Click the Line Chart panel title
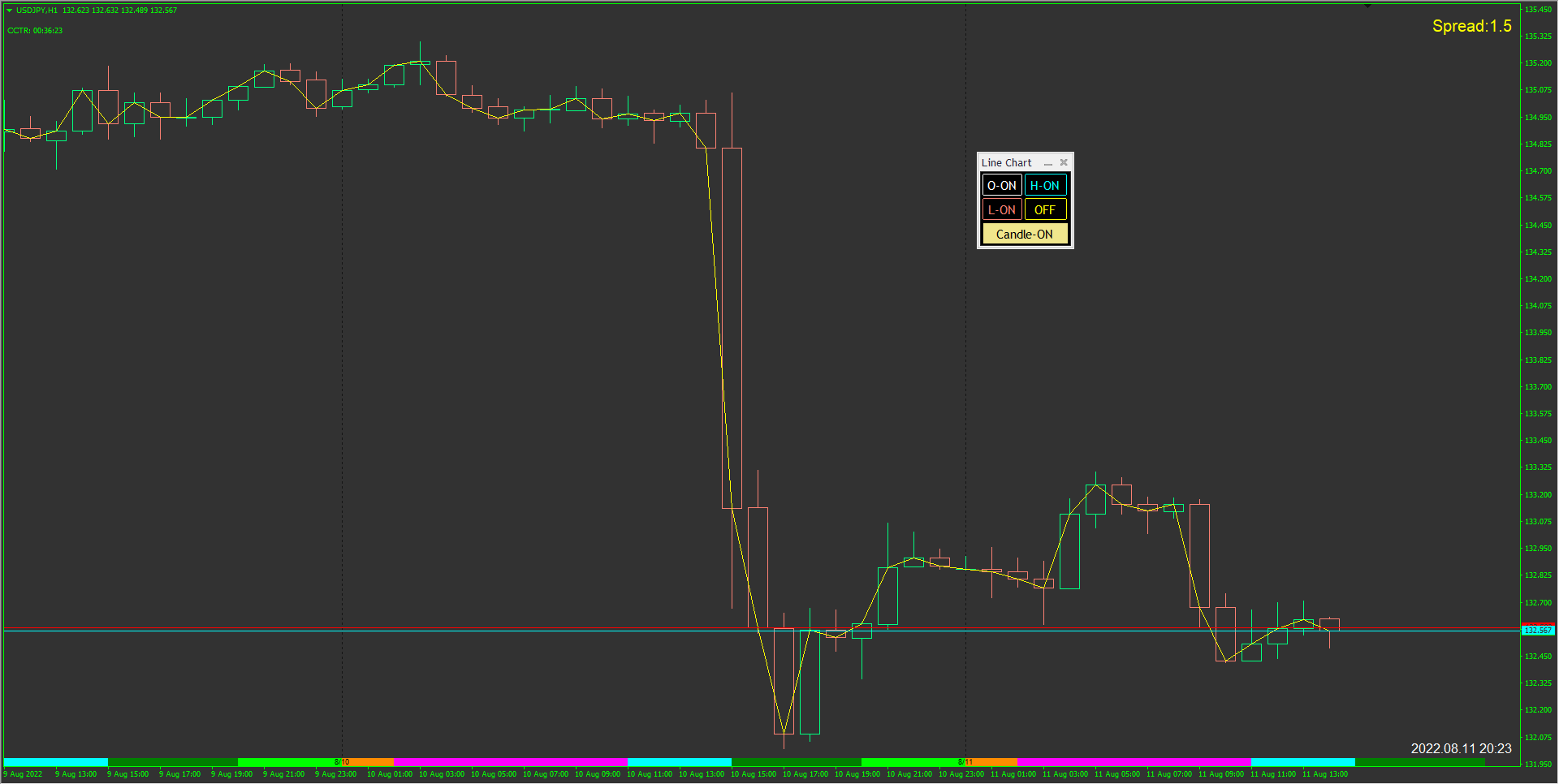 (1007, 162)
